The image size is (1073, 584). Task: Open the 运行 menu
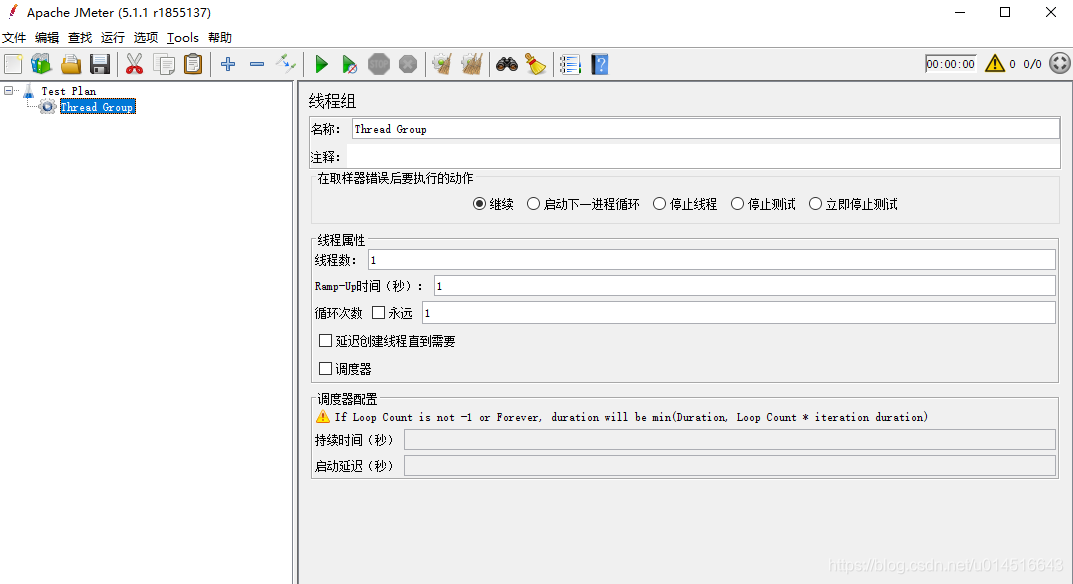pos(112,38)
